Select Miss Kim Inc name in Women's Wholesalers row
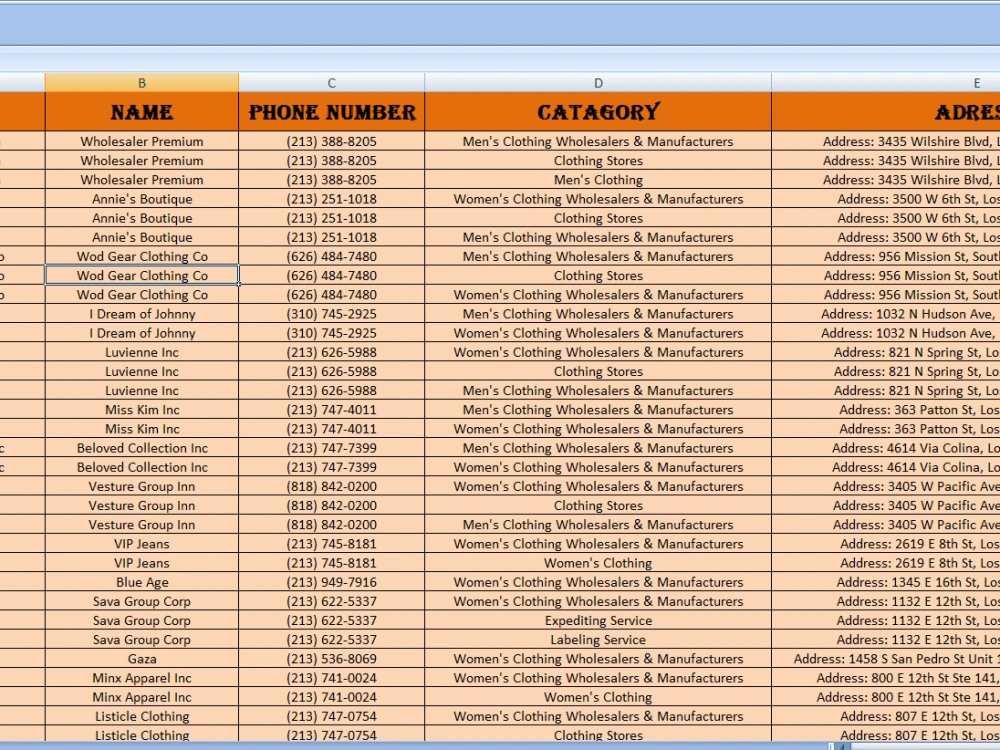 142,429
